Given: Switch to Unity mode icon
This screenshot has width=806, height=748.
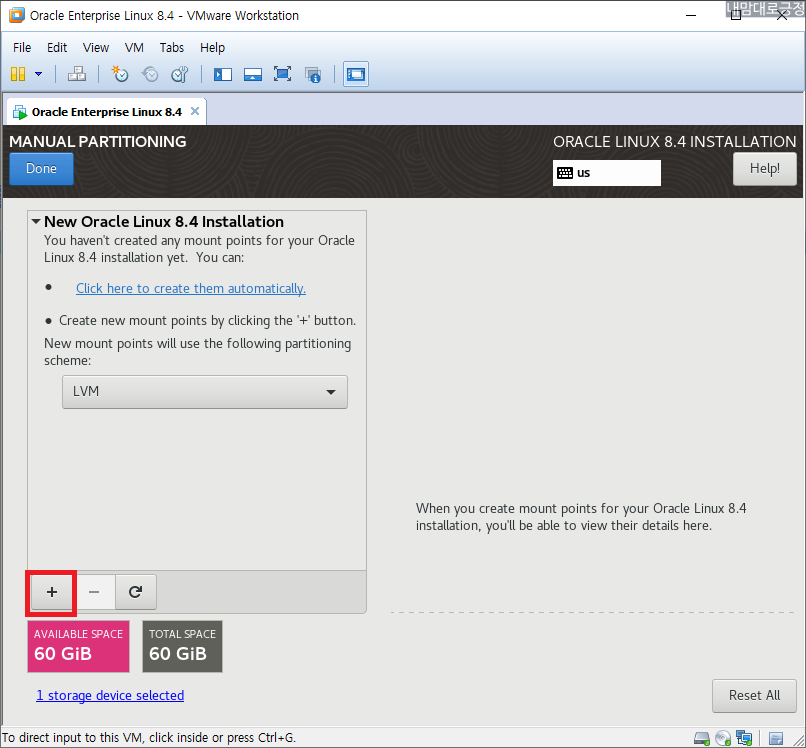Looking at the screenshot, I should [313, 75].
